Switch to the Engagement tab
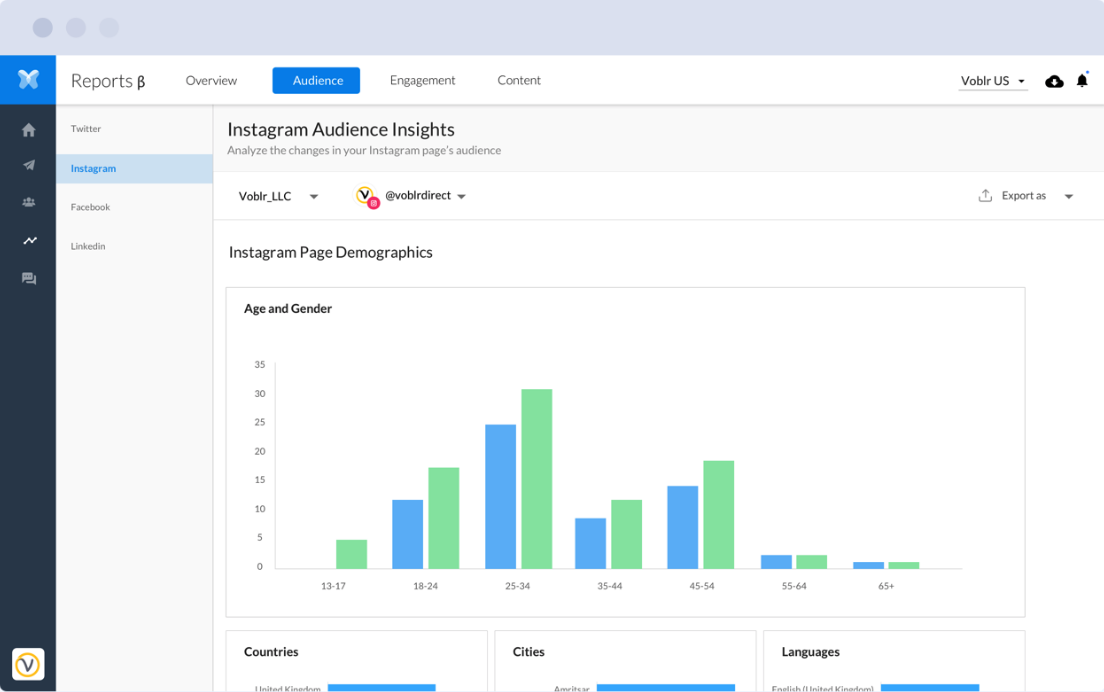1104x692 pixels. 422,81
